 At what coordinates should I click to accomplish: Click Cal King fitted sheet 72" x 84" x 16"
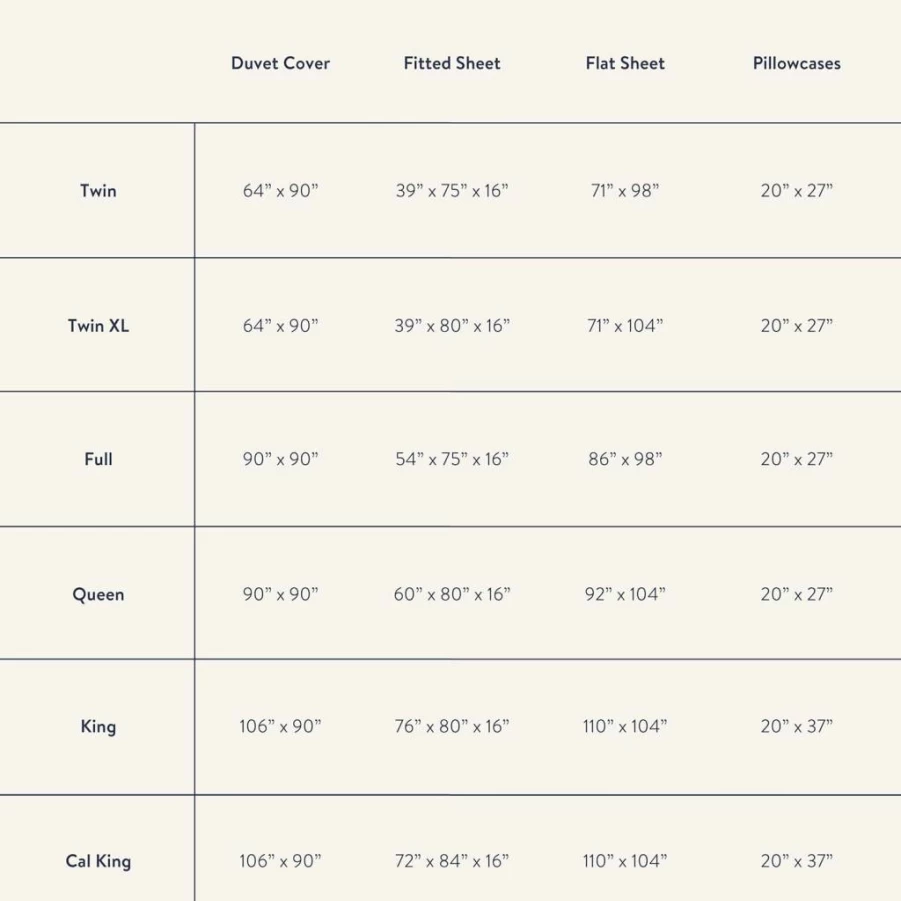pos(452,861)
